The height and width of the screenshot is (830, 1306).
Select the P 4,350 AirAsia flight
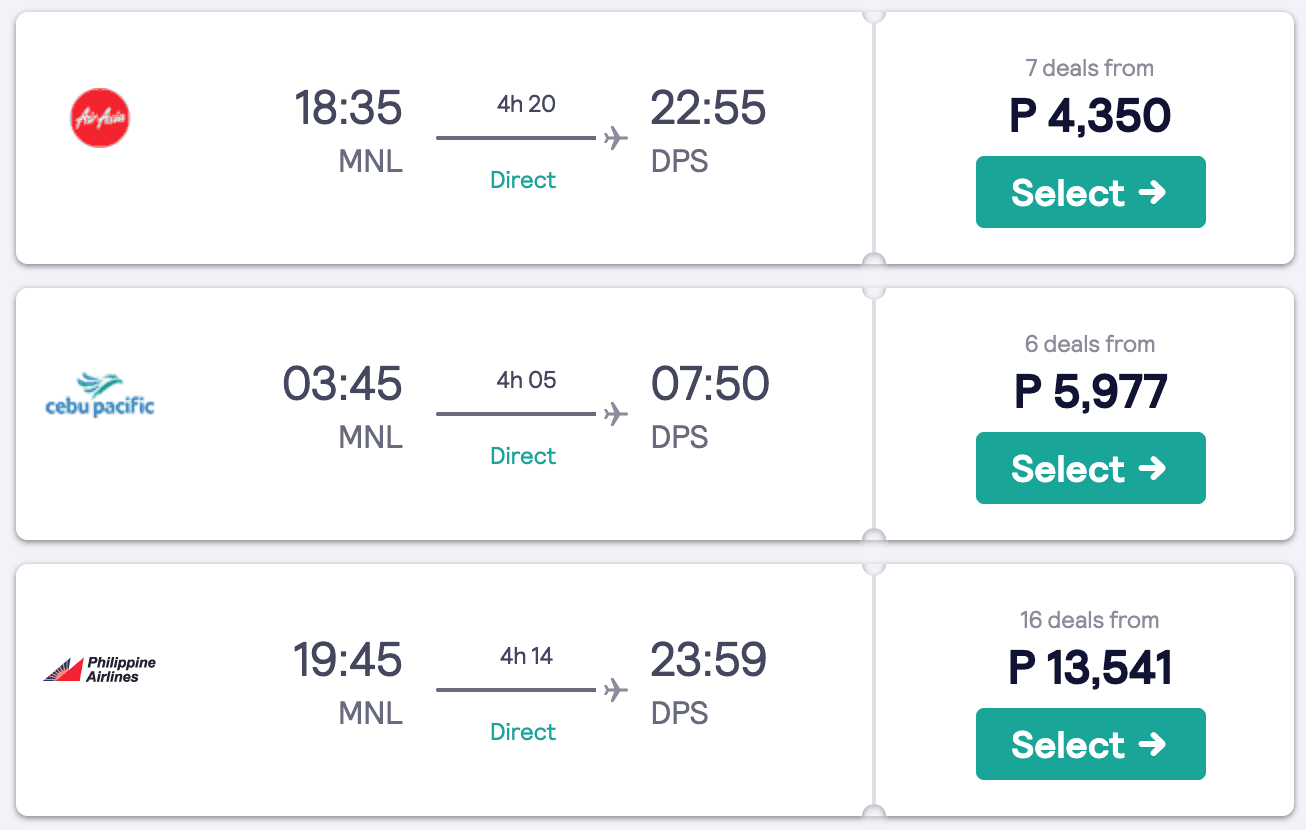point(1090,192)
